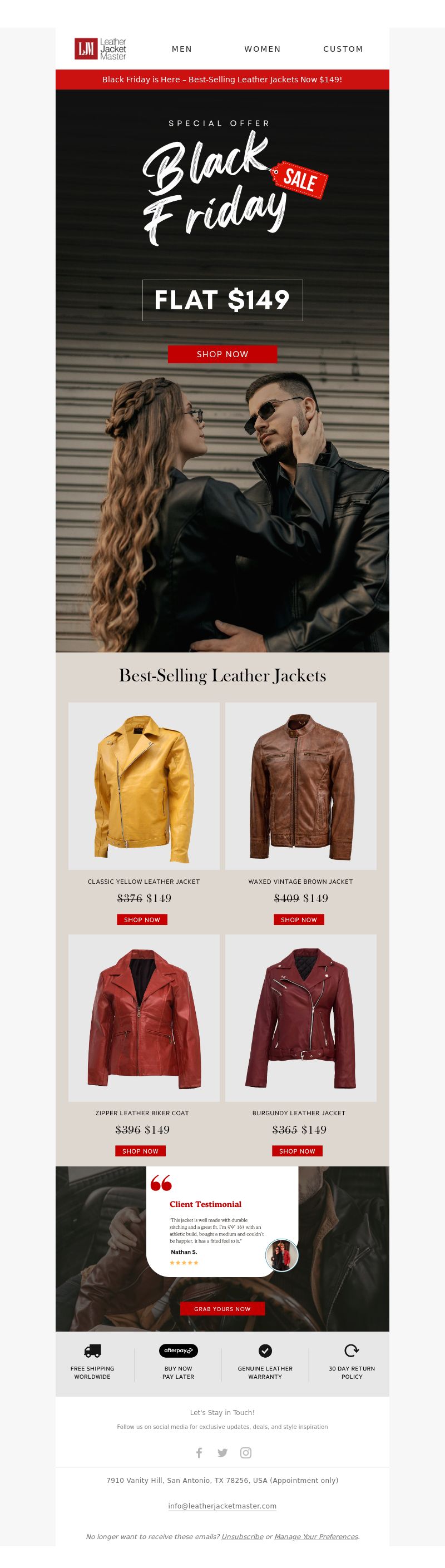
Task: Click the Unsubscribe link
Action: click(x=243, y=1536)
